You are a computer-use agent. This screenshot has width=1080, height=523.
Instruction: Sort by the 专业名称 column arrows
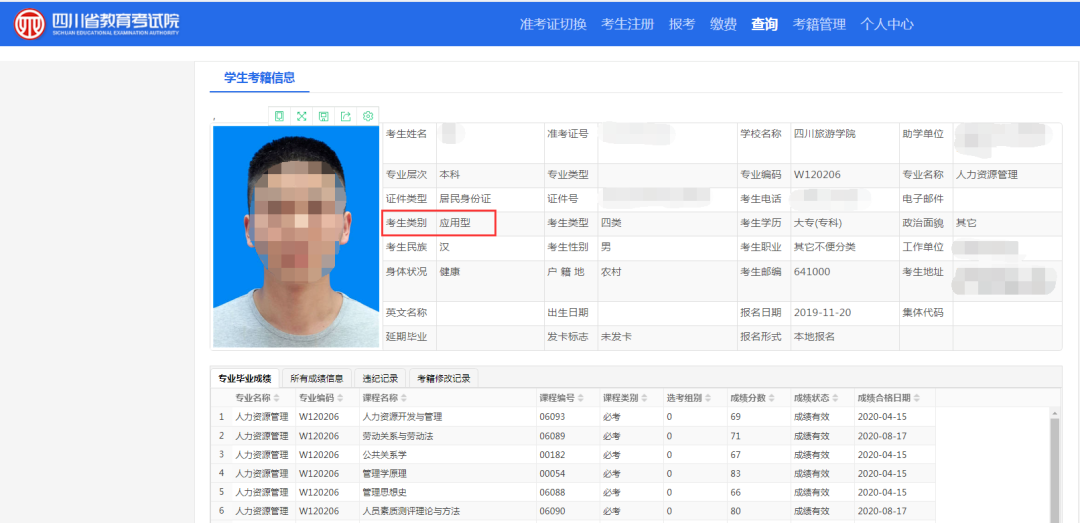pyautogui.click(x=277, y=398)
